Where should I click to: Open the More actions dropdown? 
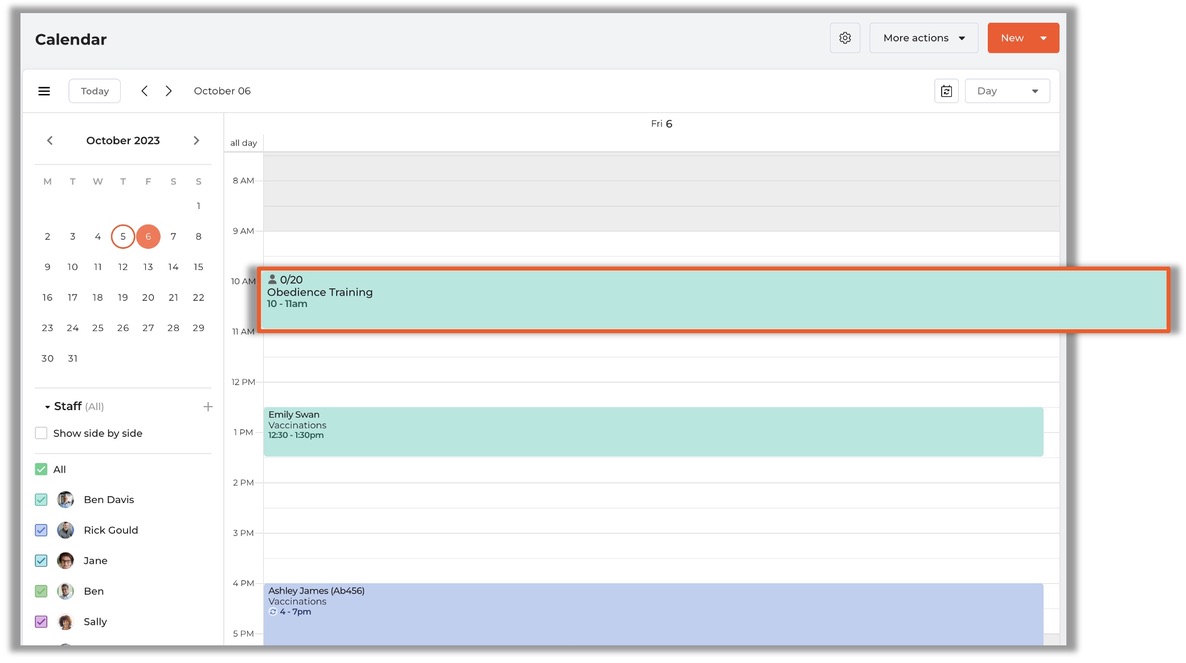(x=924, y=38)
